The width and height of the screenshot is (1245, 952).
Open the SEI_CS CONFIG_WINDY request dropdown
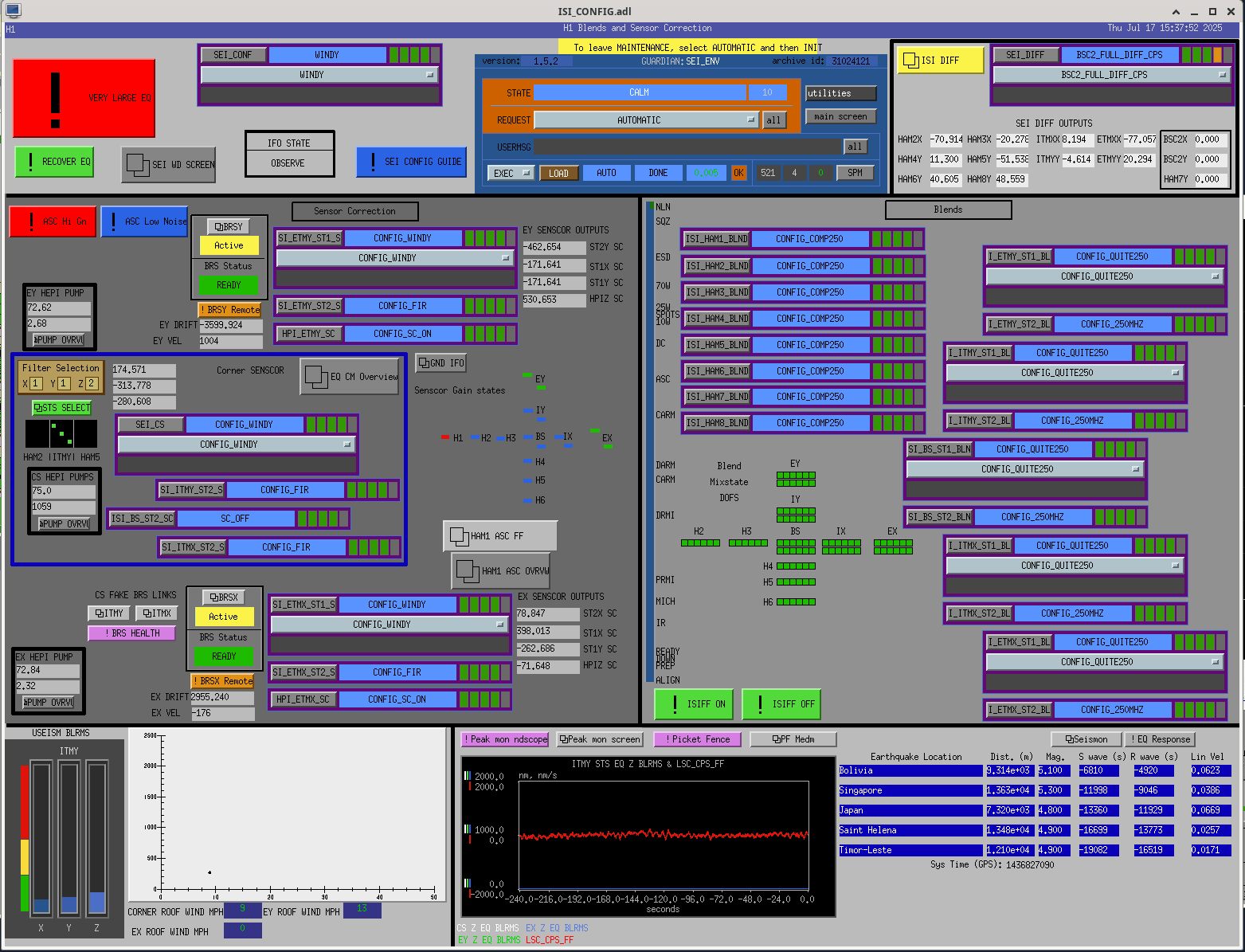pyautogui.click(x=236, y=445)
